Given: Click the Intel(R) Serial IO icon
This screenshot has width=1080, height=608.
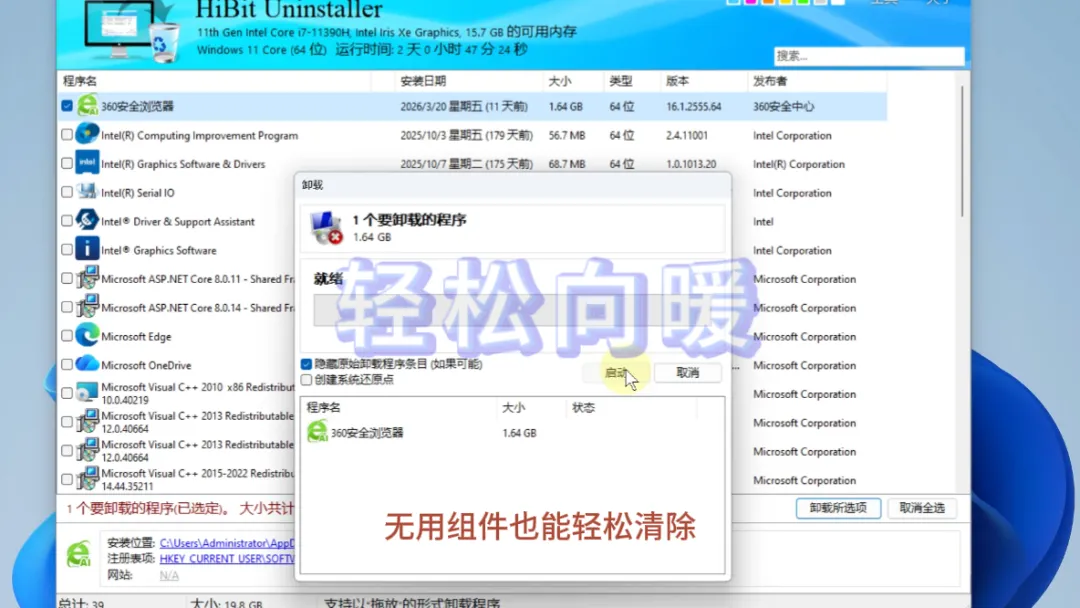Looking at the screenshot, I should pyautogui.click(x=87, y=192).
